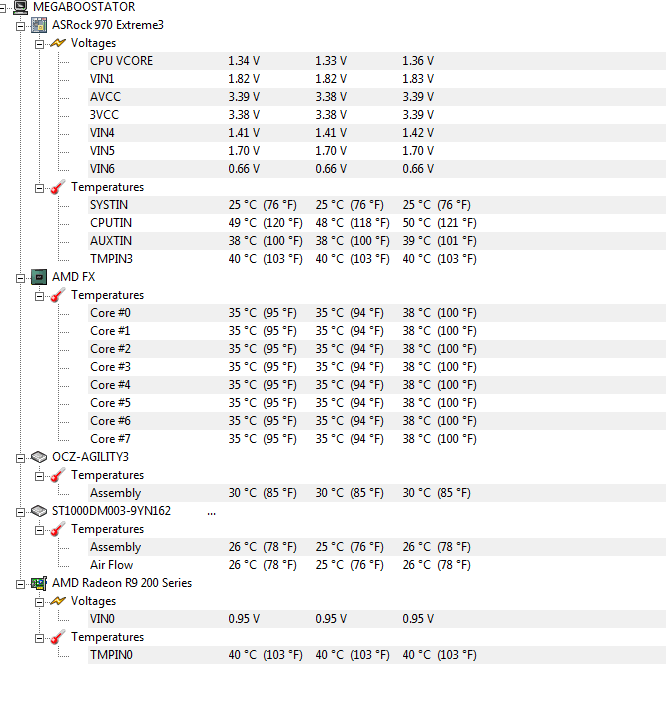Collapse the ASRock 970 Extreme3 node
Image resolution: width=666 pixels, height=720 pixels.
21,27
